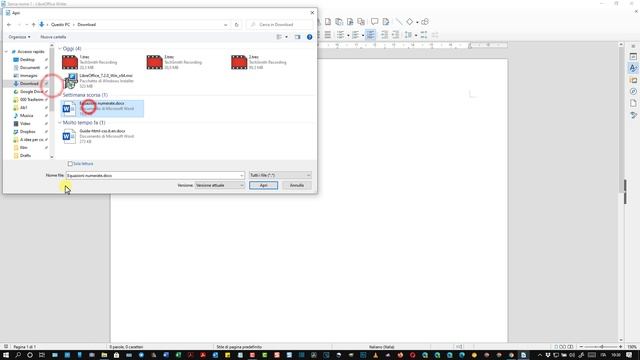Image resolution: width=640 pixels, height=360 pixels.
Task: Collapse the Settimana scorsa file group
Action: point(60,95)
